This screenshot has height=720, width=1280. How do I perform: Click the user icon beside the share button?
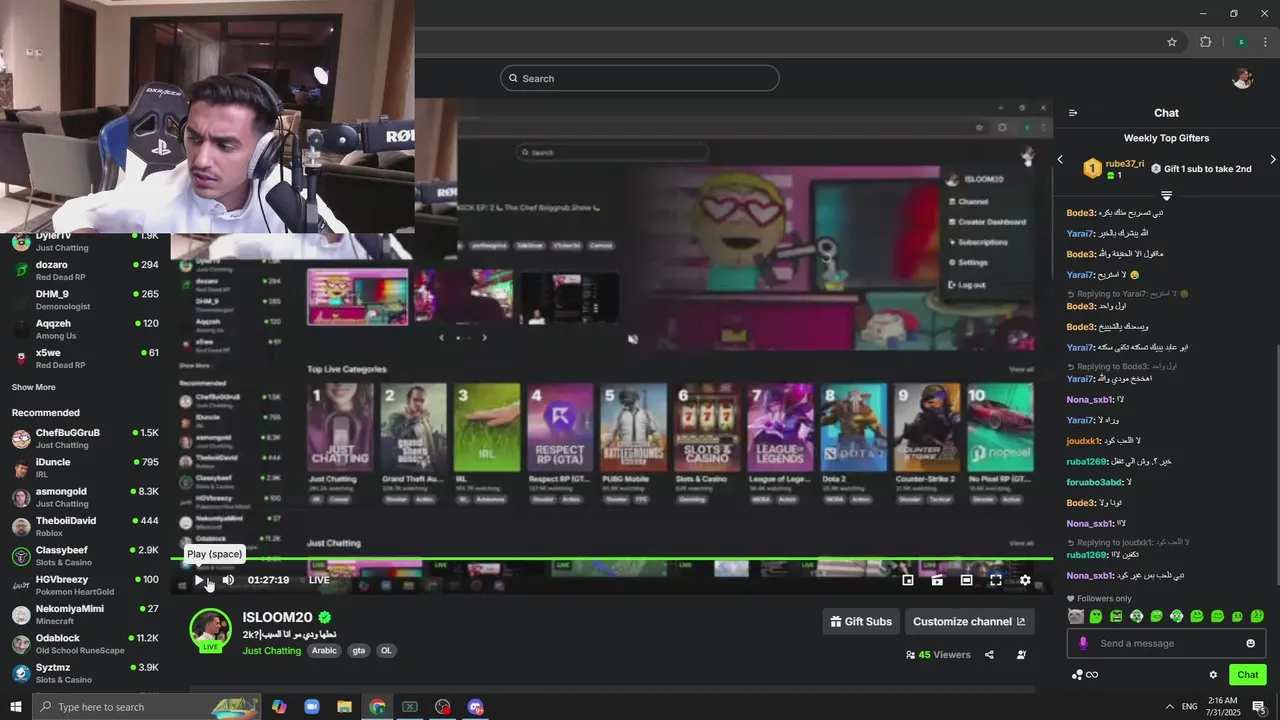coord(1021,655)
